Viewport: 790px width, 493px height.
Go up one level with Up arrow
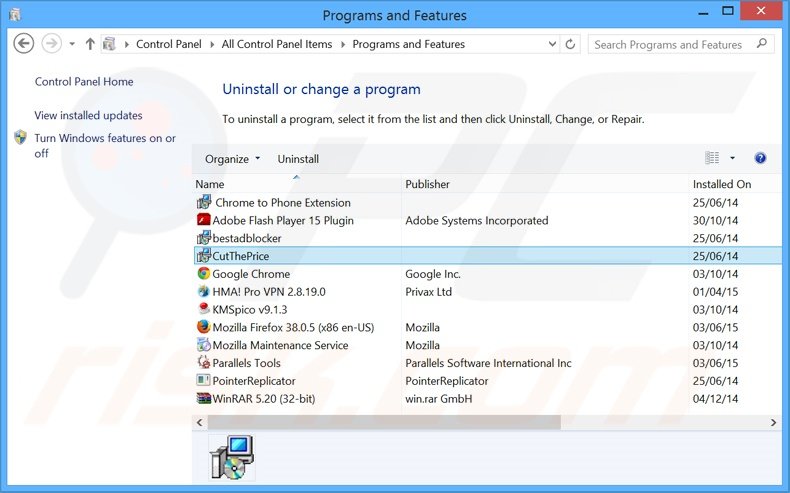click(x=90, y=44)
